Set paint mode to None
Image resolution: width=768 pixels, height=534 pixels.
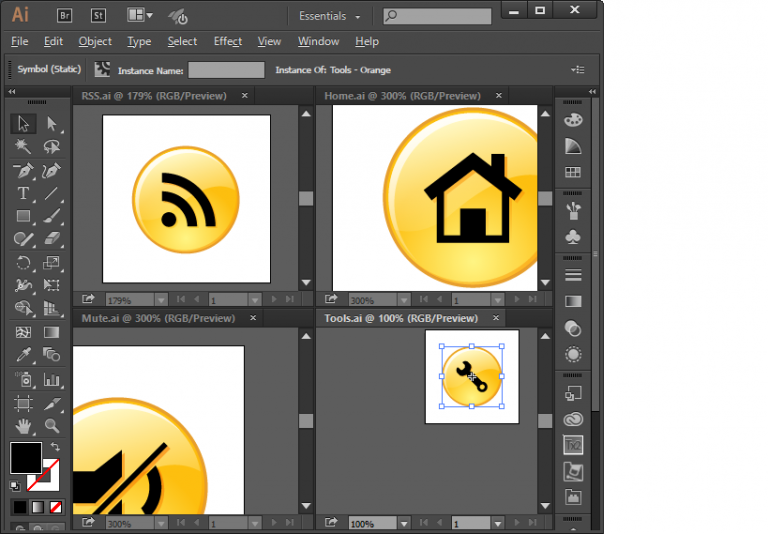(56, 507)
